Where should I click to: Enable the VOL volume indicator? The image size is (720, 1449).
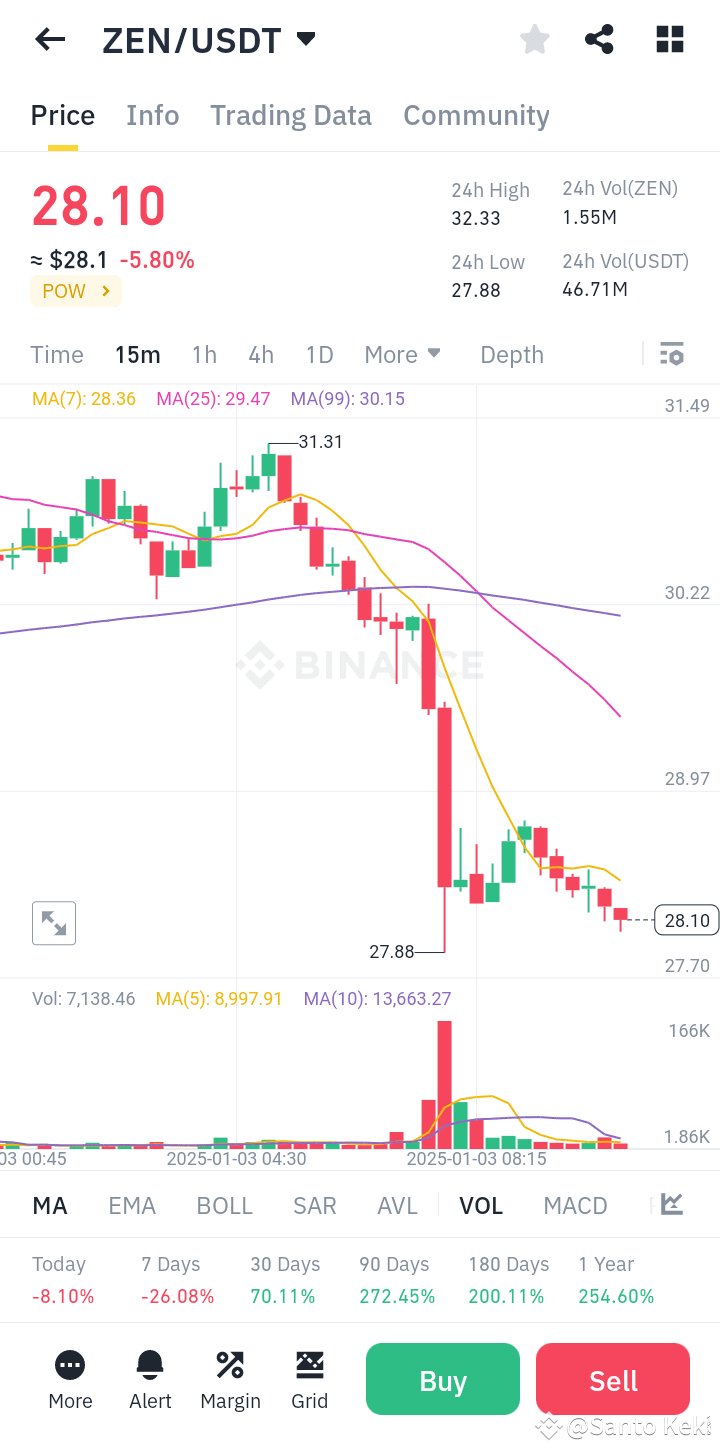481,1205
